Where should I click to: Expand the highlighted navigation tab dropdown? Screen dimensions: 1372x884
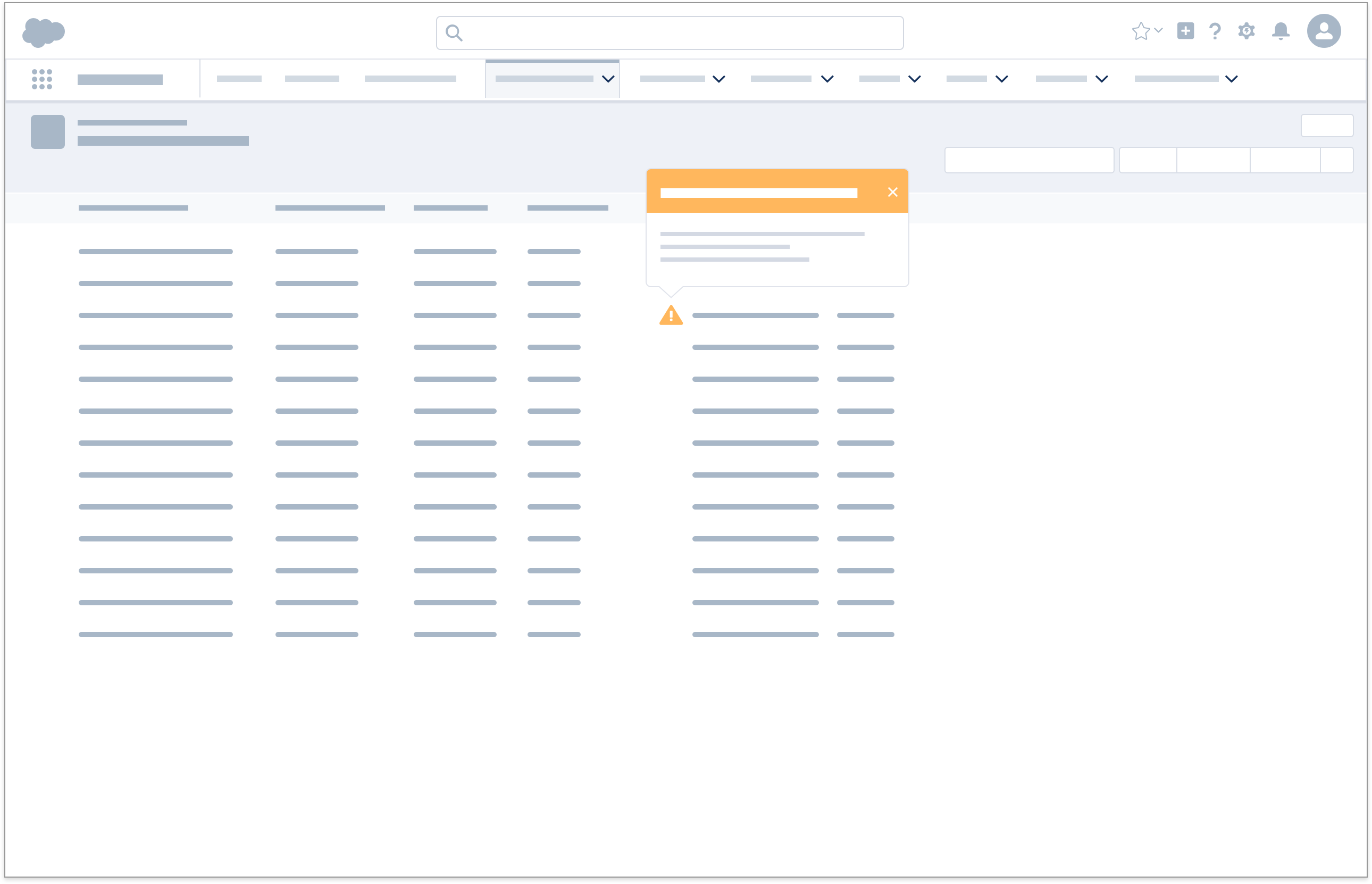coord(608,80)
